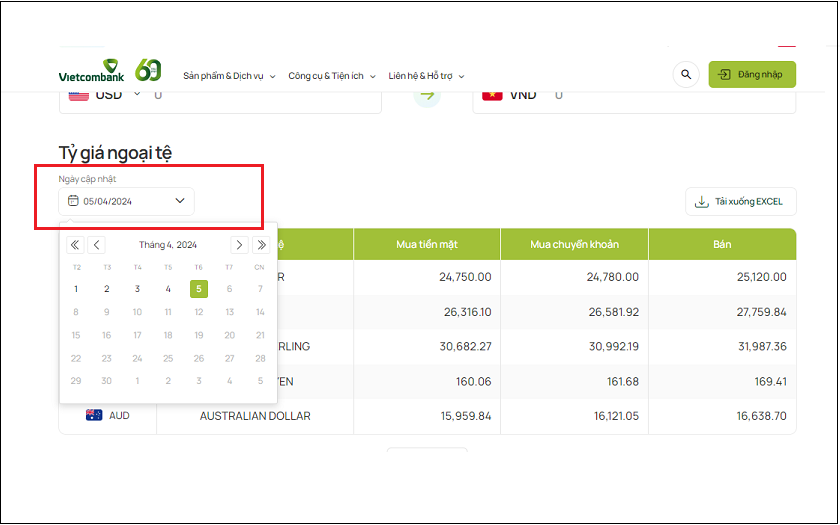840x525 pixels.
Task: Select day 3 in the calendar
Action: tap(138, 289)
